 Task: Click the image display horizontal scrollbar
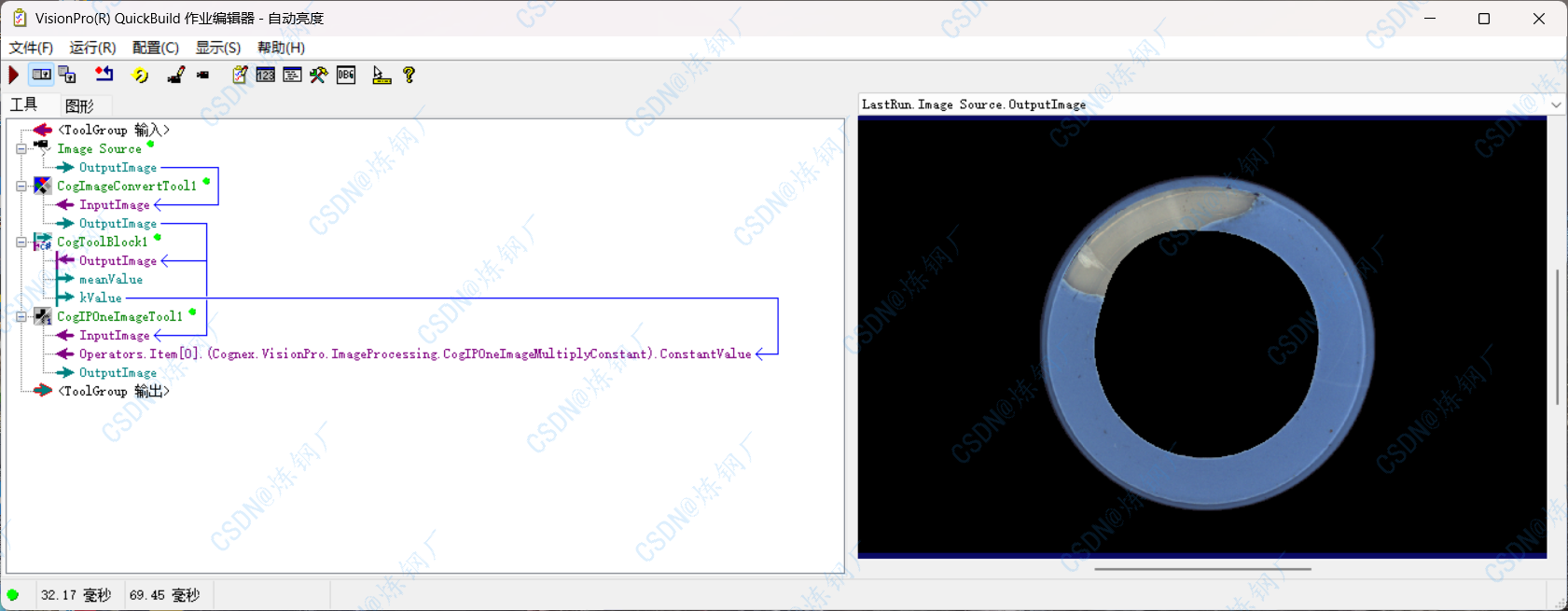coord(1202,568)
